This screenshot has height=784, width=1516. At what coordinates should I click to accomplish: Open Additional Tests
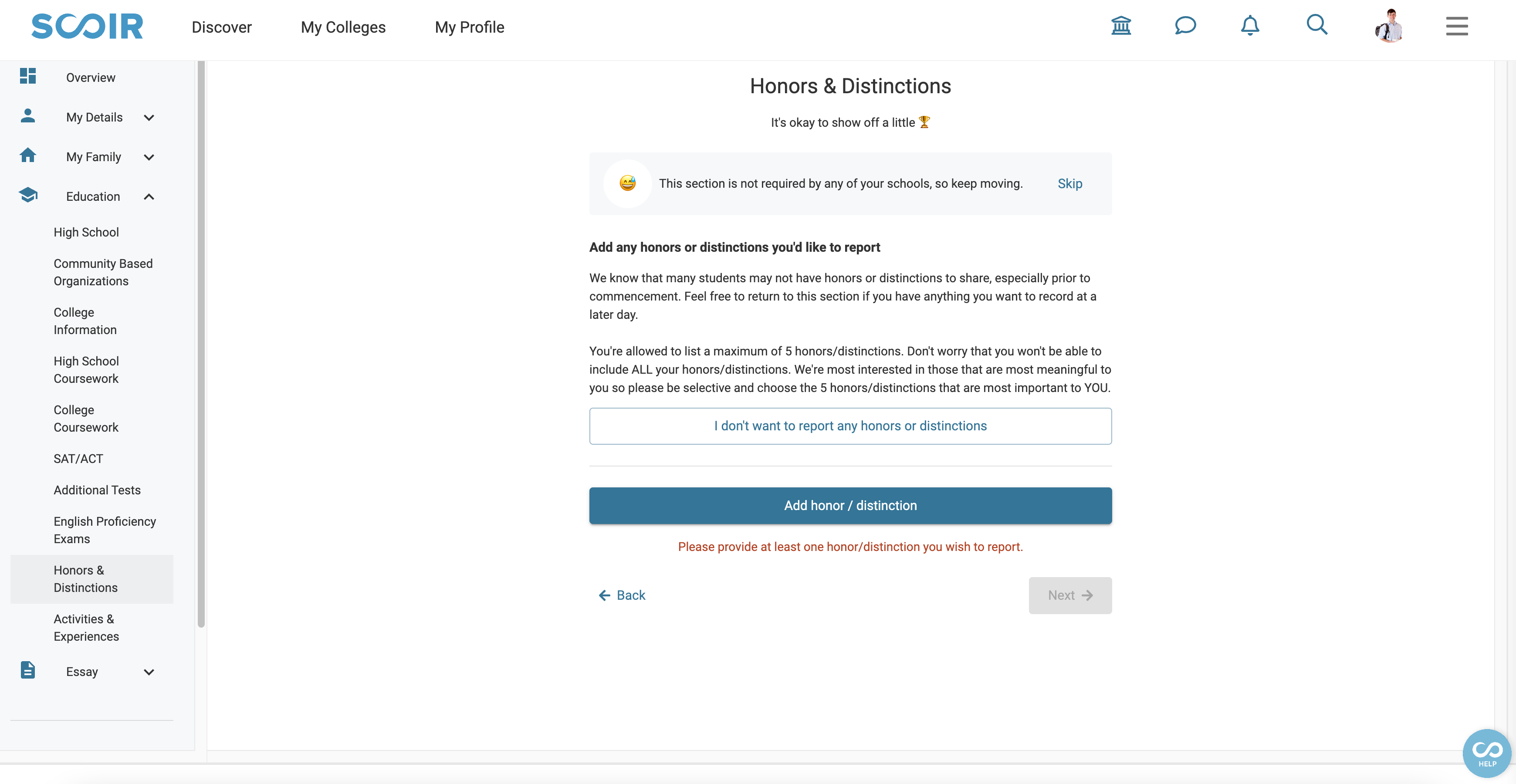click(97, 490)
